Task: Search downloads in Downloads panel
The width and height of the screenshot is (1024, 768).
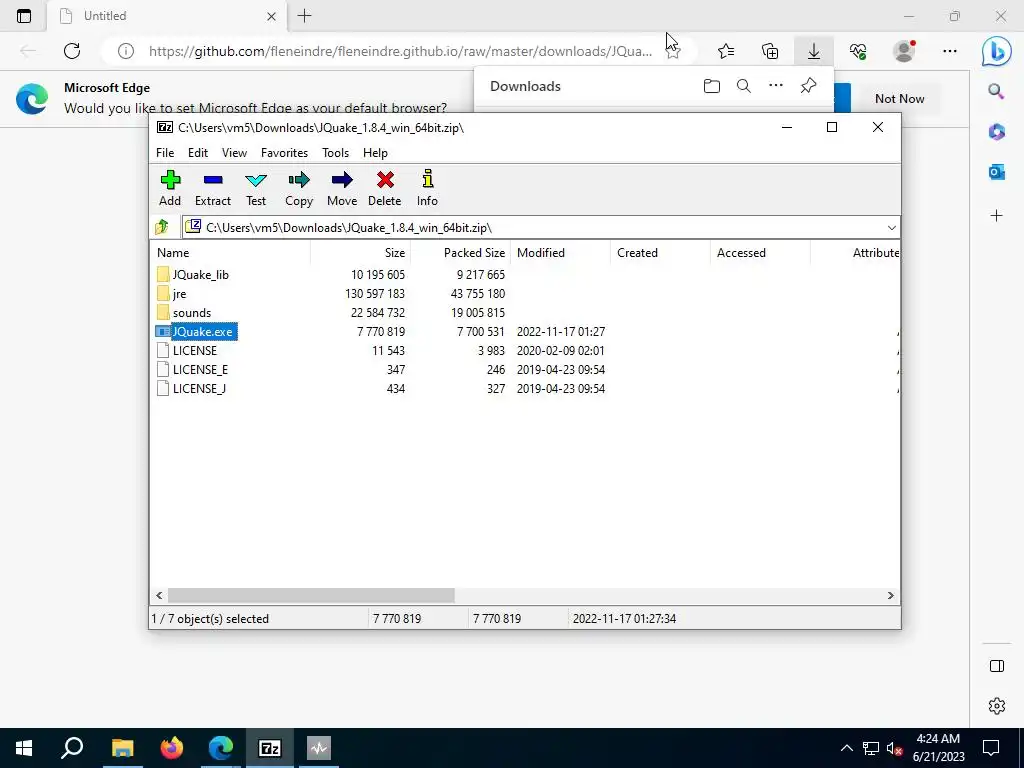Action: (x=744, y=86)
